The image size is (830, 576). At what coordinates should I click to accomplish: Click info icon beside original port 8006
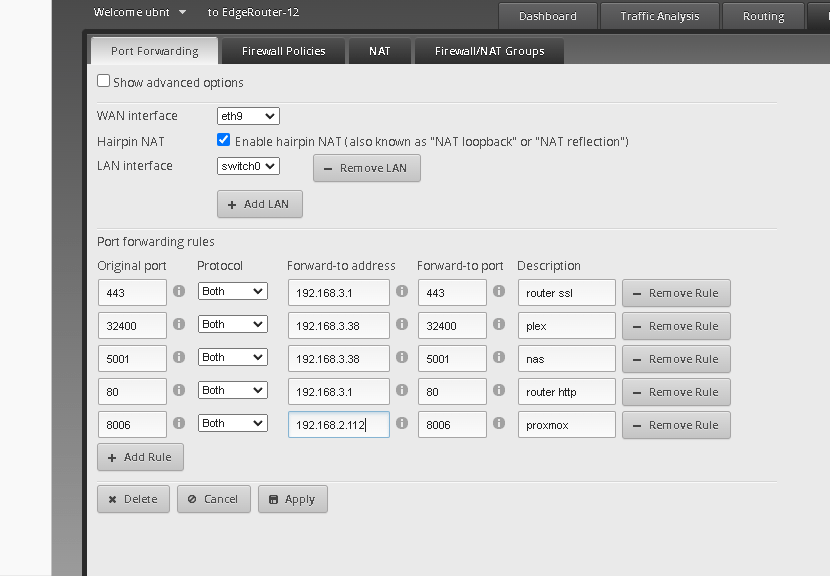point(179,423)
